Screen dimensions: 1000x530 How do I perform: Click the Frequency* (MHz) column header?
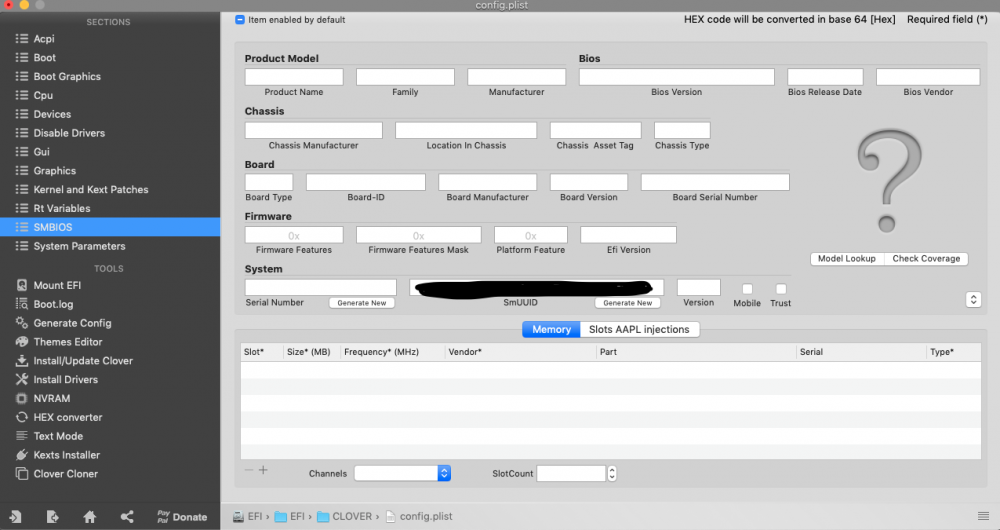(x=393, y=352)
